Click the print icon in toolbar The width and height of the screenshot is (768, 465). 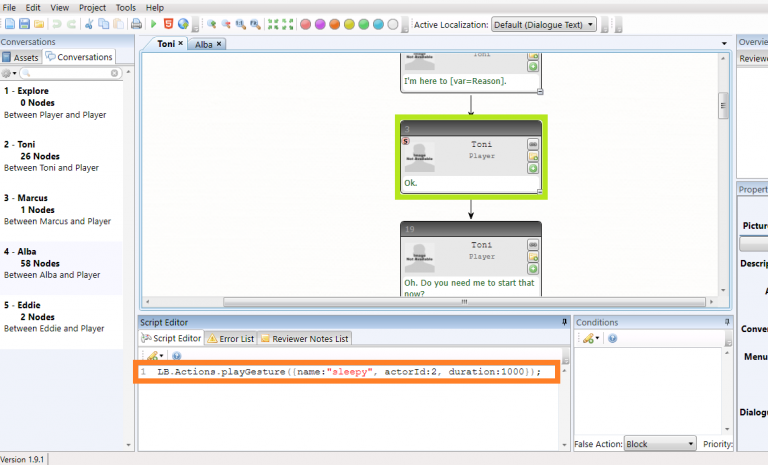[136, 24]
